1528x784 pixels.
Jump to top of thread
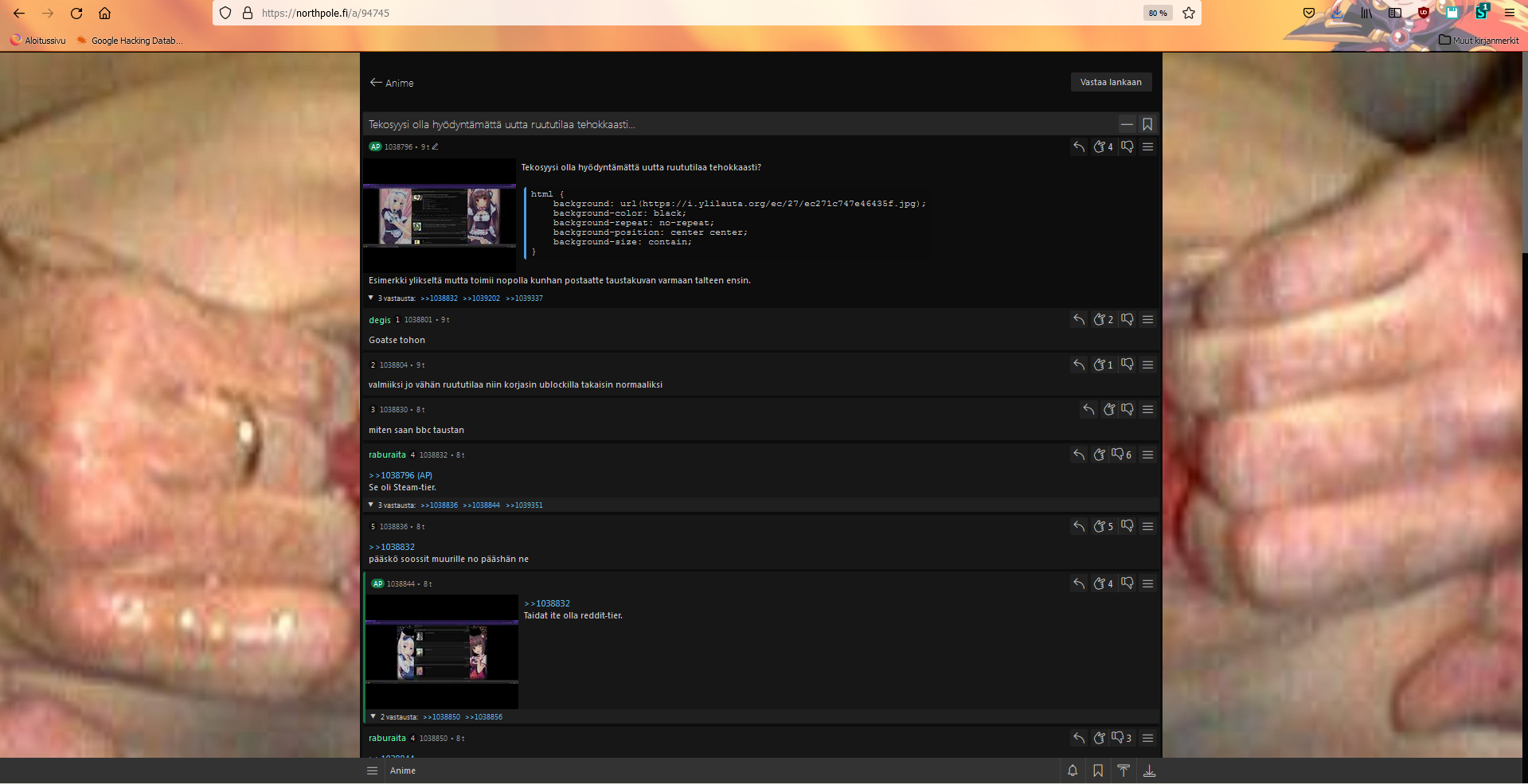[1124, 770]
